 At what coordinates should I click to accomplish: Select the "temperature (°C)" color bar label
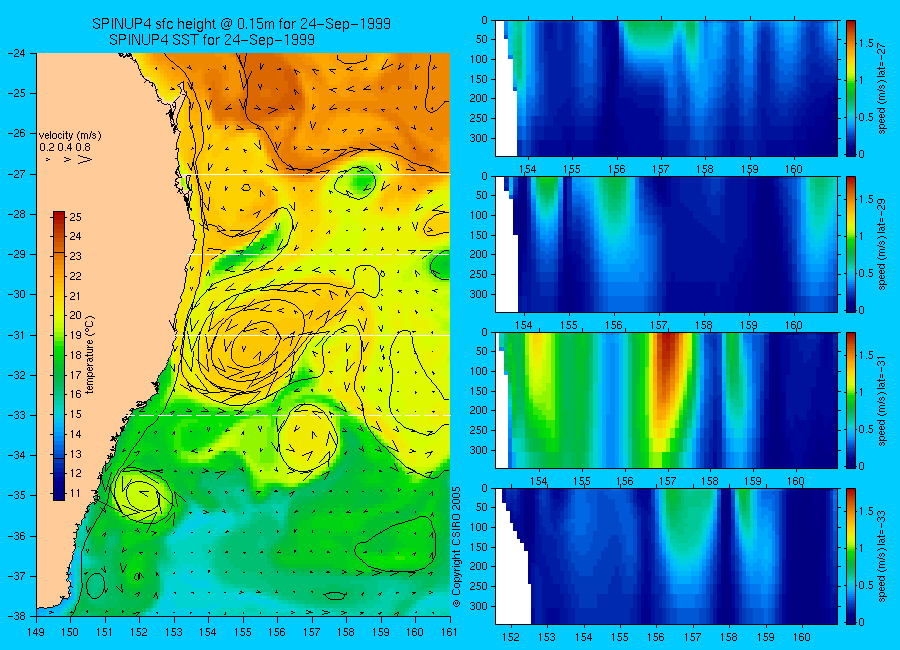[x=90, y=355]
